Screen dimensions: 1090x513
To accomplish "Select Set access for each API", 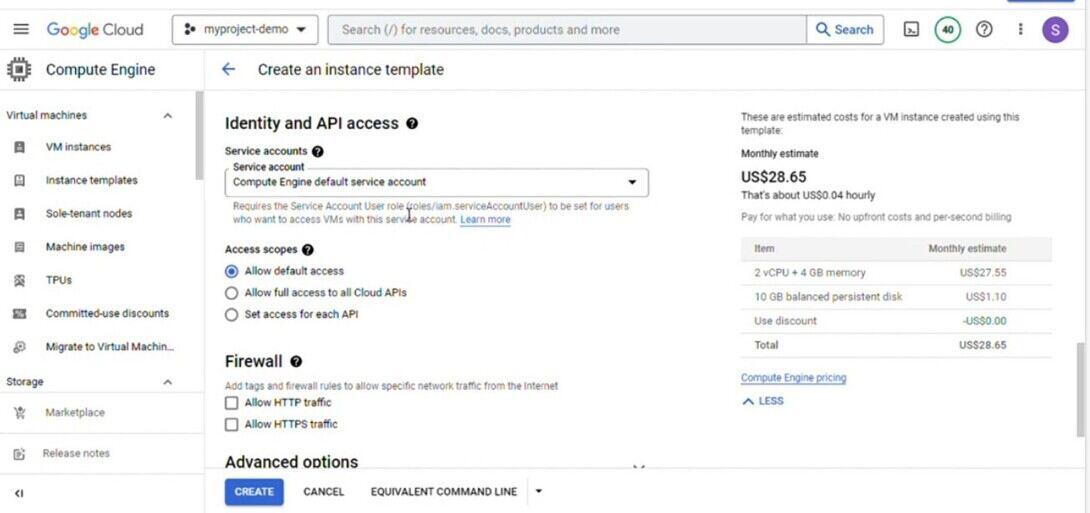I will [x=232, y=314].
